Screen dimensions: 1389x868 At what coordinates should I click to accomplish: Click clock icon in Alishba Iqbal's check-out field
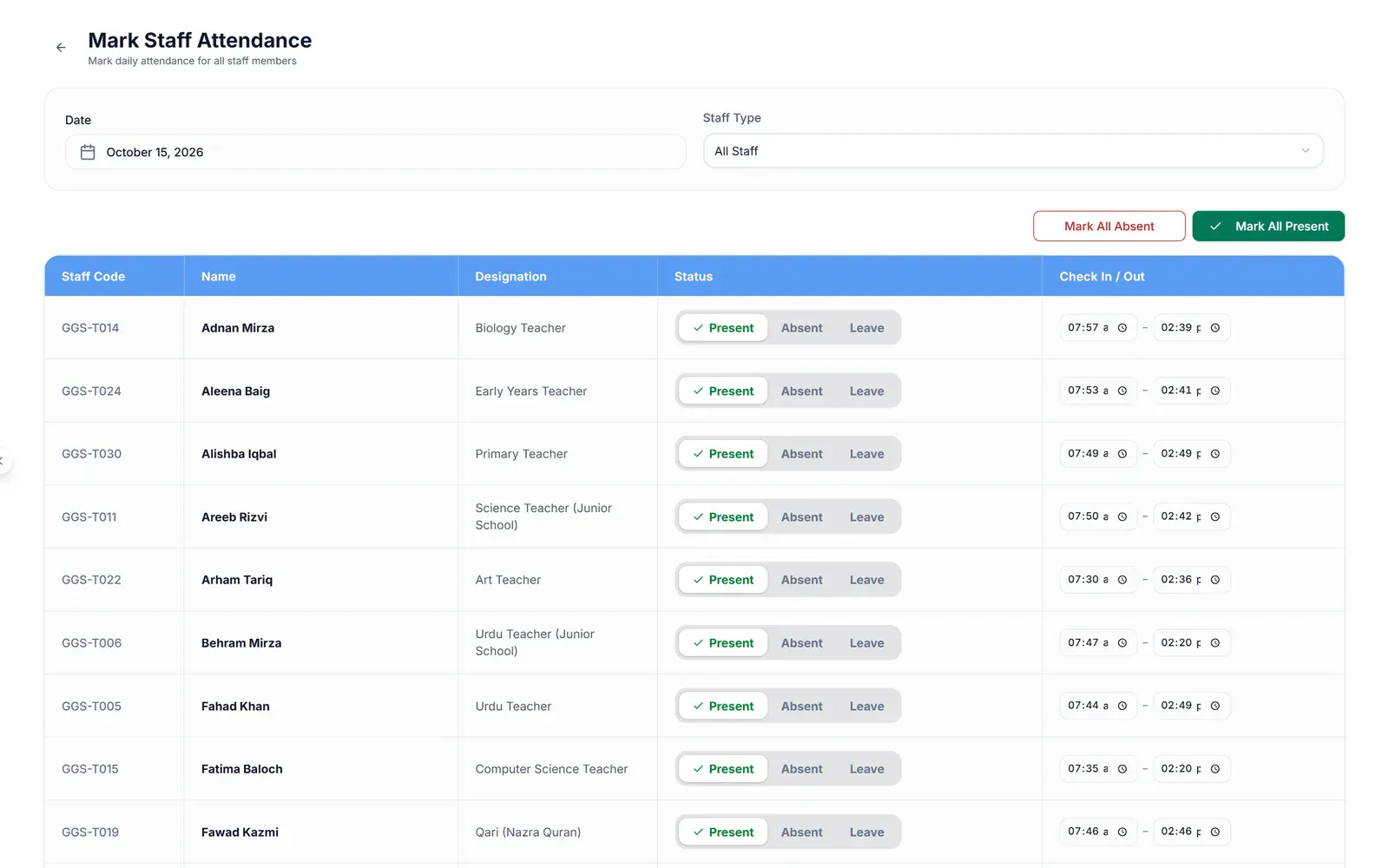tap(1215, 454)
